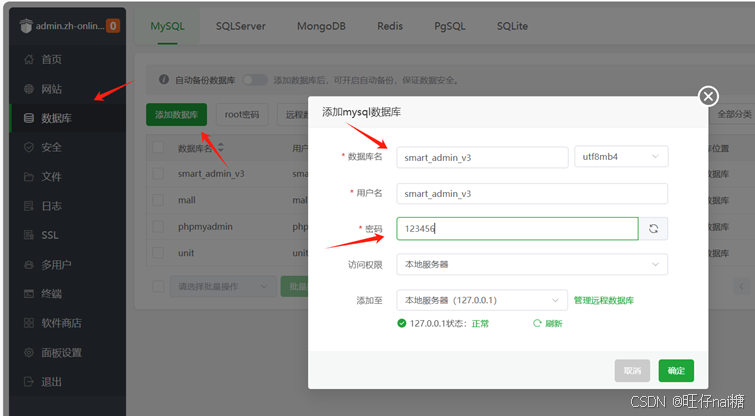Click 取消 to cancel the dialog

click(632, 371)
